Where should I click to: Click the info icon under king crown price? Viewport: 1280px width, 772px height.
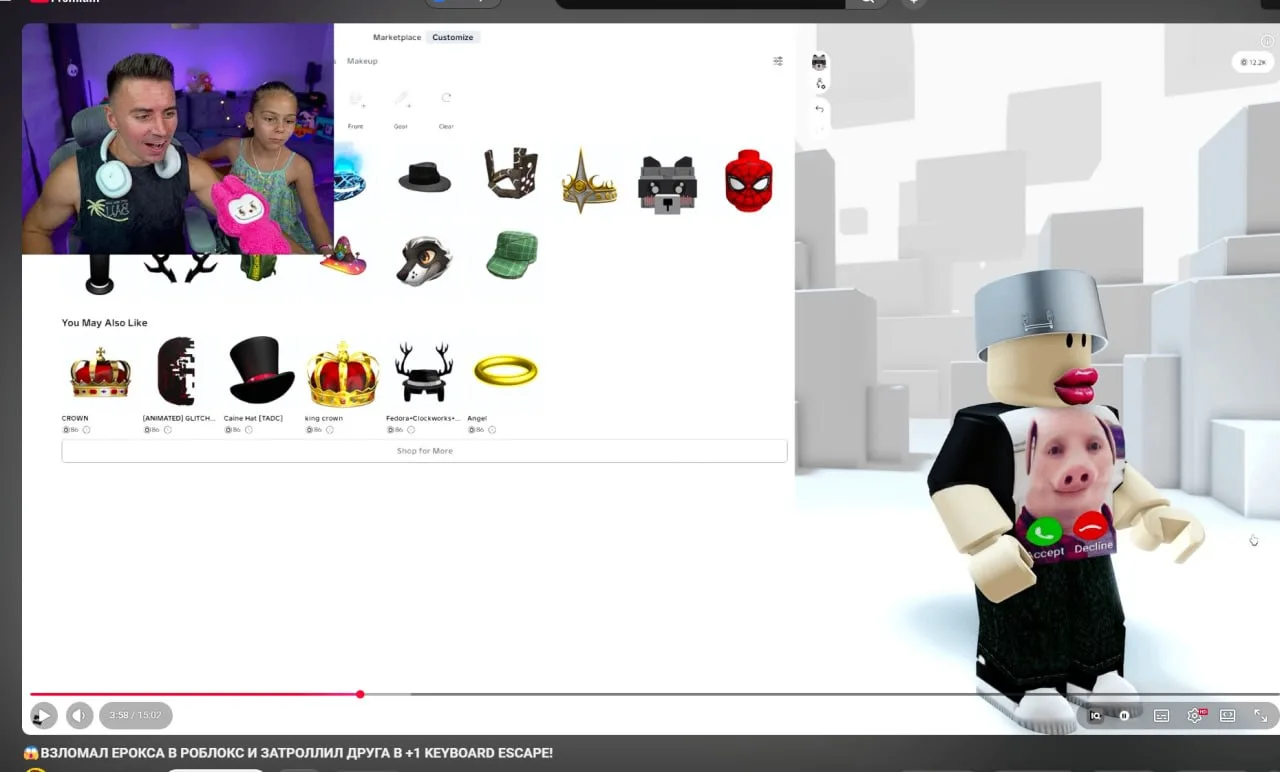[x=329, y=430]
